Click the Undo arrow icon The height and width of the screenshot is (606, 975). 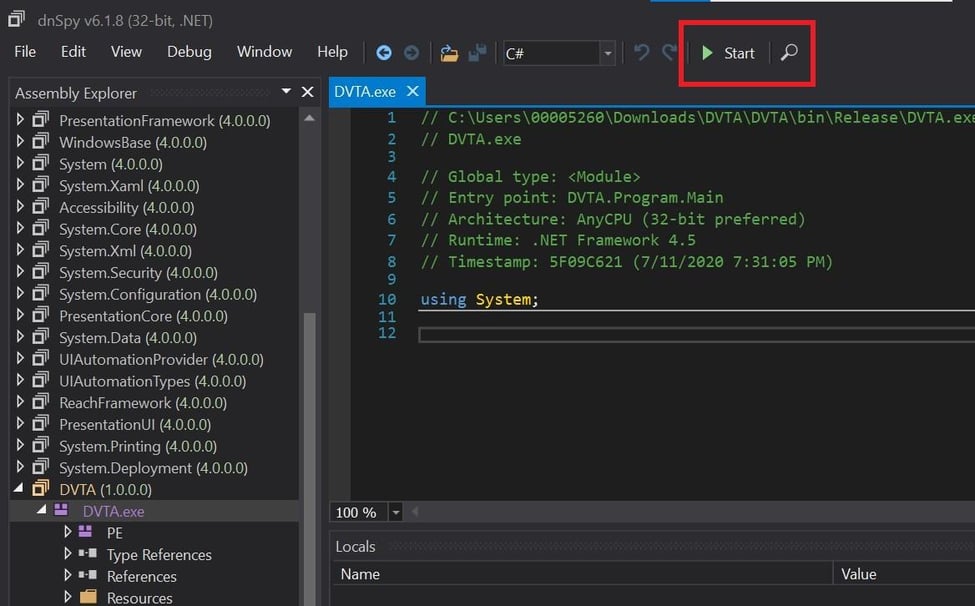point(640,52)
